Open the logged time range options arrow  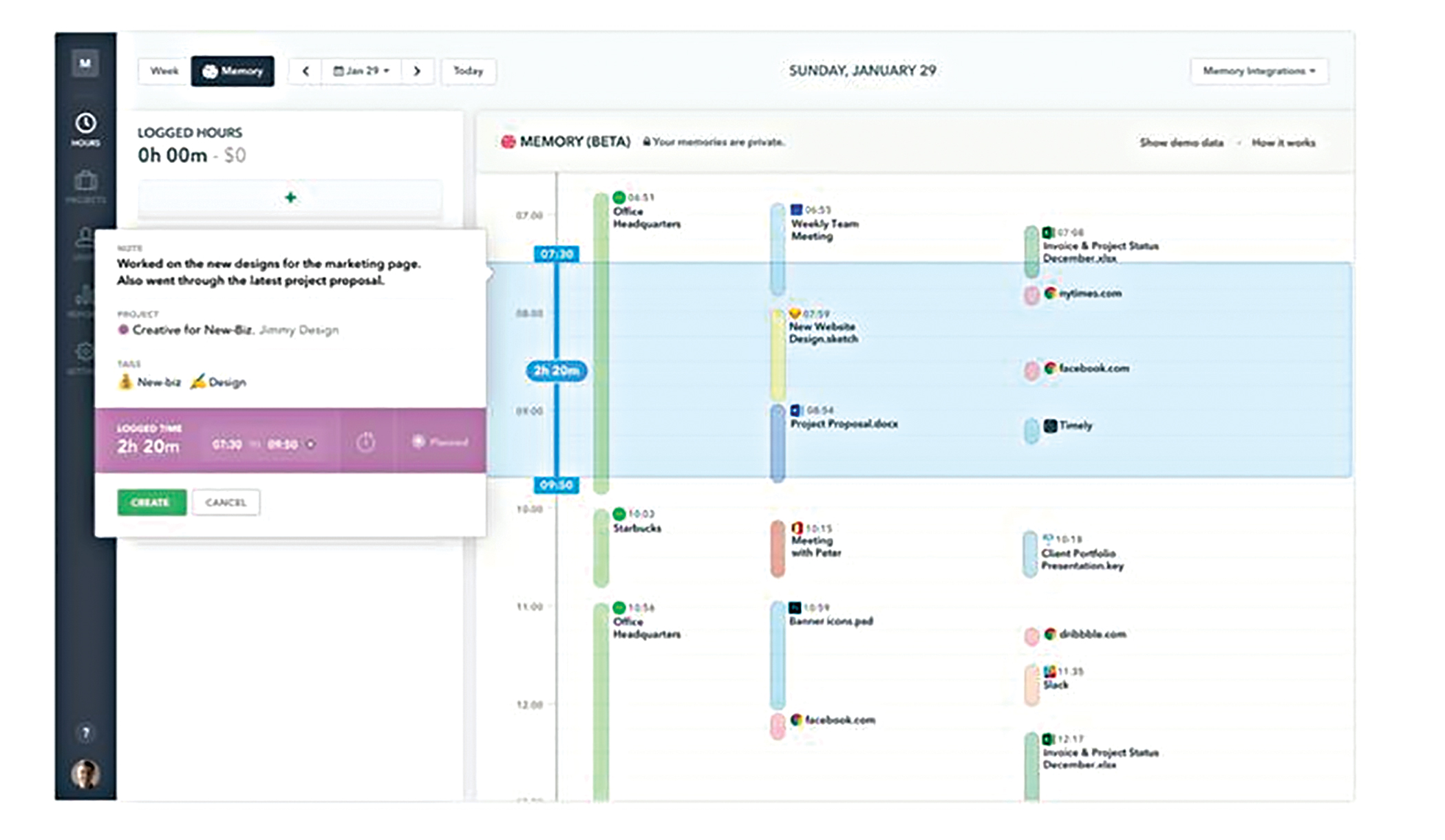311,444
